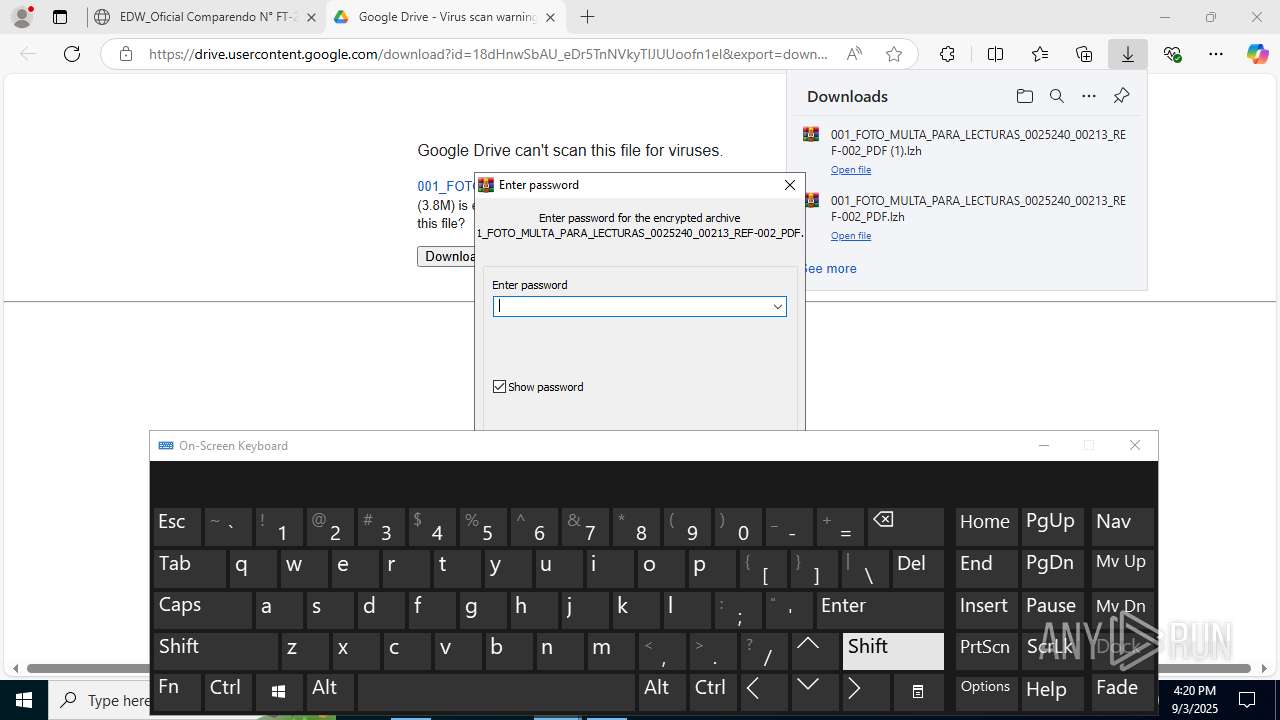Screen dimensions: 1280x720
Task: Click the Download anyway button
Action: click(x=446, y=256)
